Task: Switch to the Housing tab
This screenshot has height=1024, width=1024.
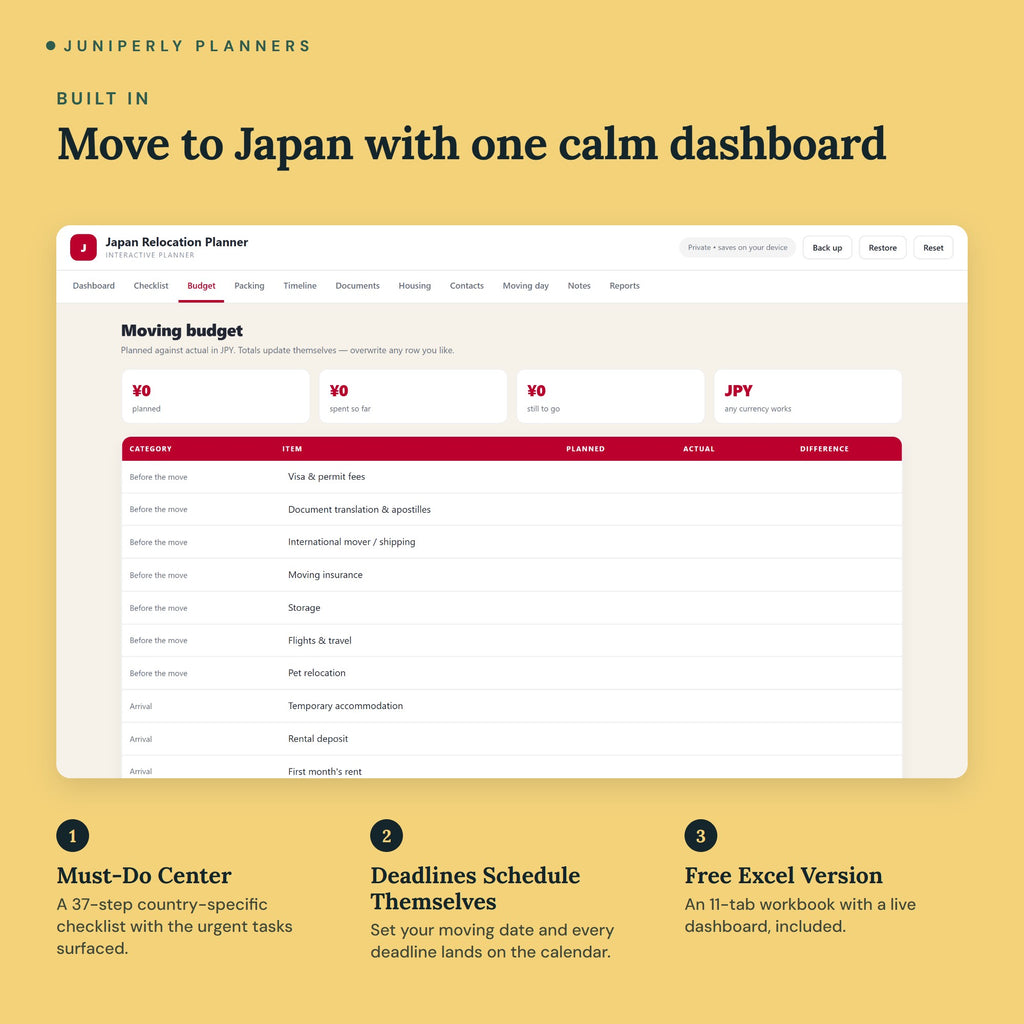Action: click(415, 286)
